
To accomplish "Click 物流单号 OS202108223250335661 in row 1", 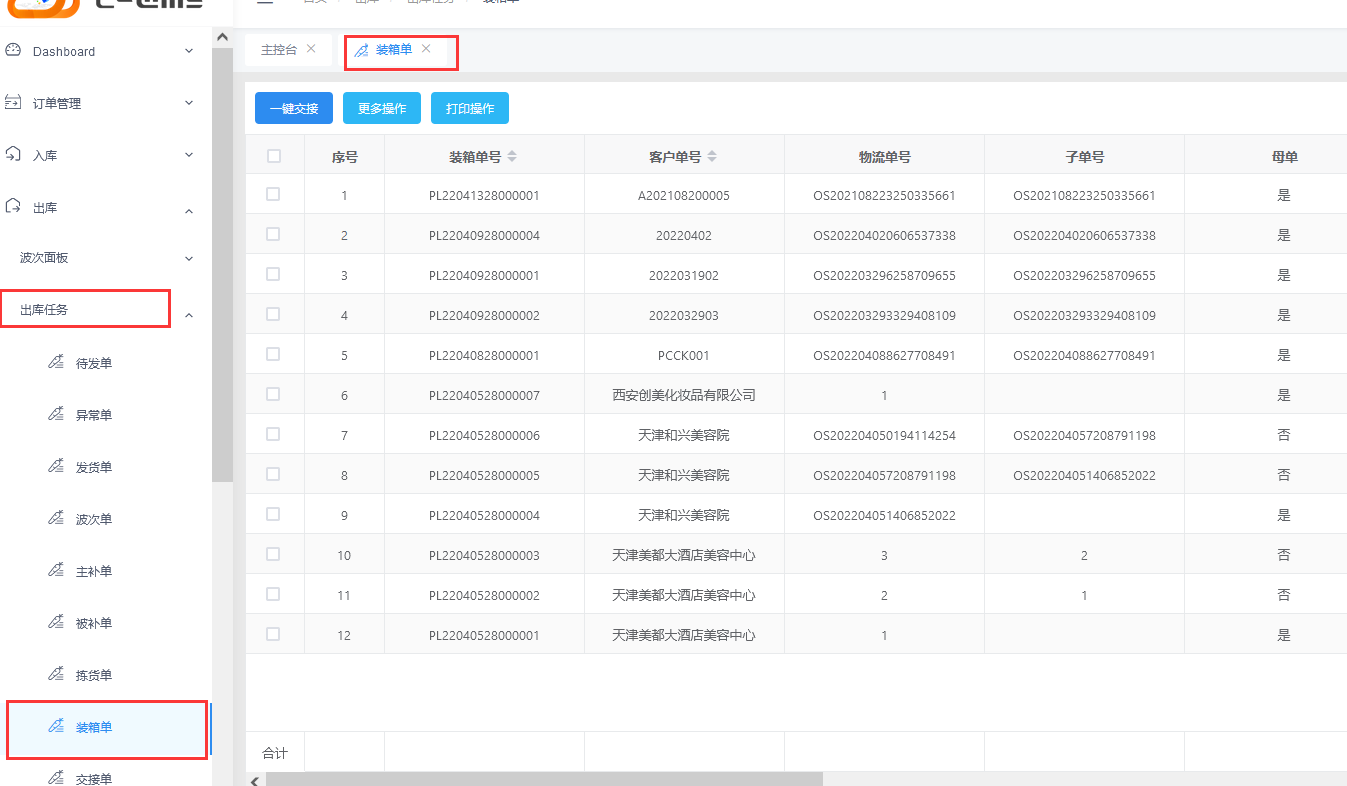I will pyautogui.click(x=884, y=195).
